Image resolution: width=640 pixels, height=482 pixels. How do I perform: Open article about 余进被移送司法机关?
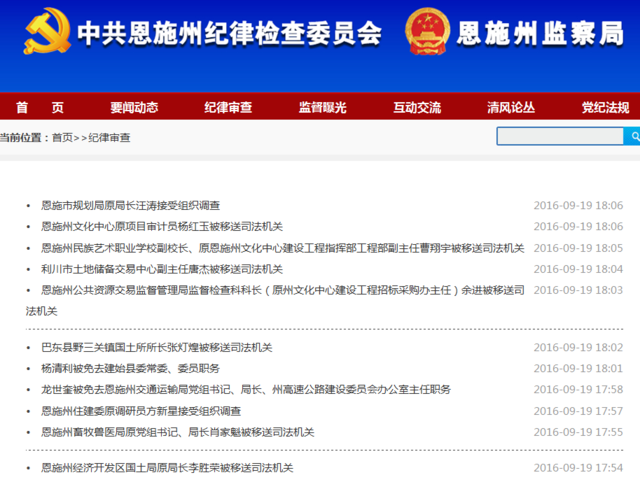tap(275, 301)
